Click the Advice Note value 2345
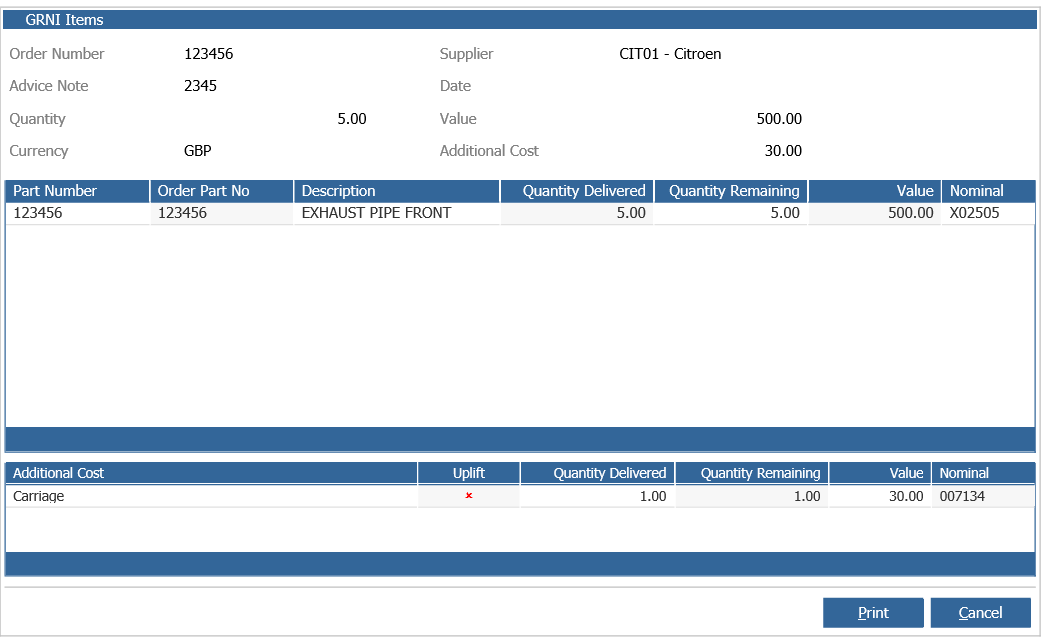This screenshot has height=637, width=1044. (x=200, y=86)
